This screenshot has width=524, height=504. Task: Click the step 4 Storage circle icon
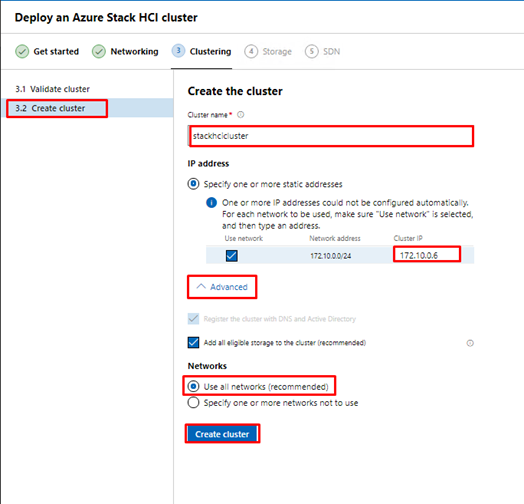click(x=251, y=51)
